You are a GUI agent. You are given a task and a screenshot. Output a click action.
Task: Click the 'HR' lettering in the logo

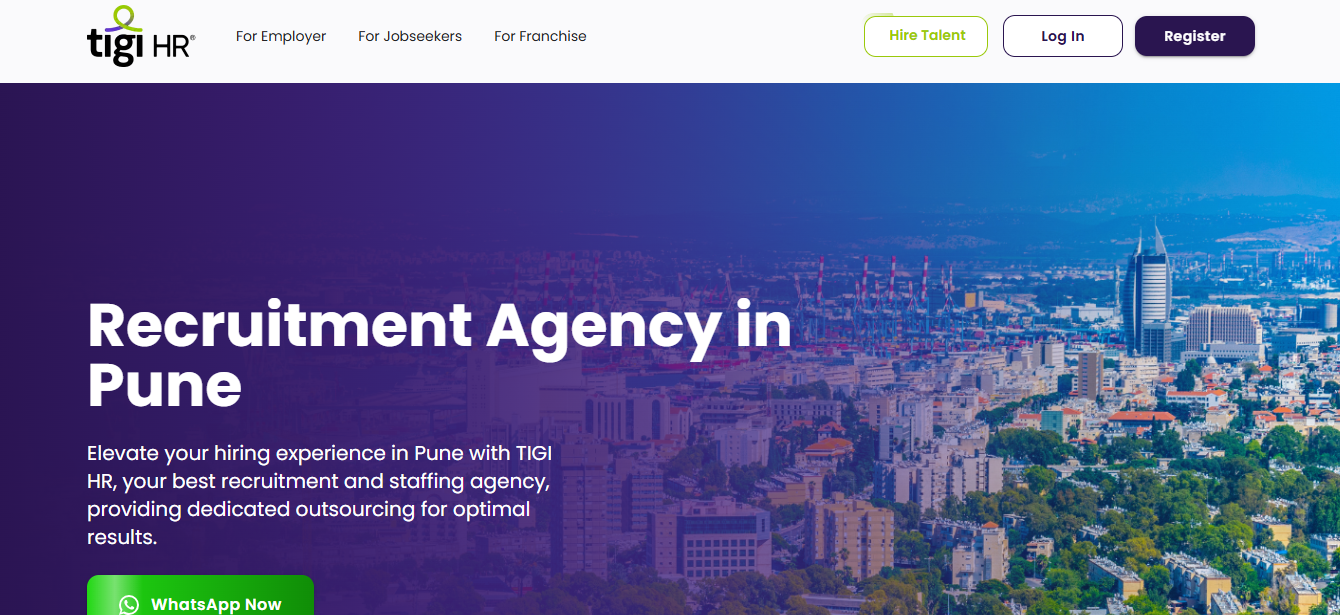pyautogui.click(x=173, y=44)
